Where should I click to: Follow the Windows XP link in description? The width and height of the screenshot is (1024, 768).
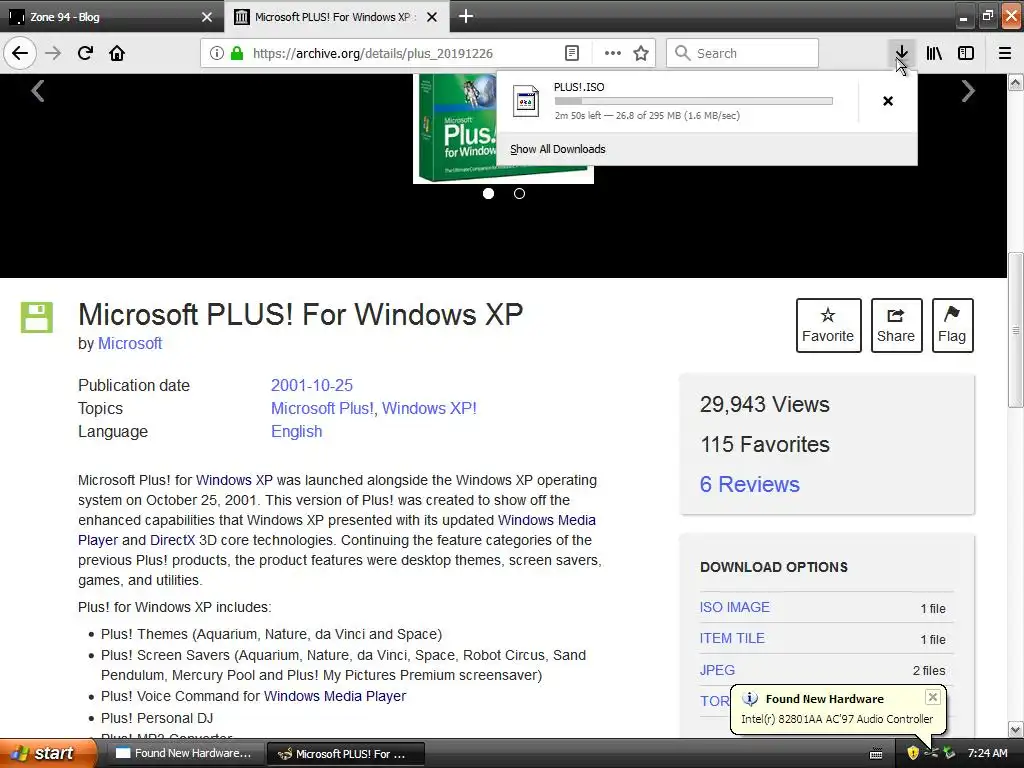(234, 480)
